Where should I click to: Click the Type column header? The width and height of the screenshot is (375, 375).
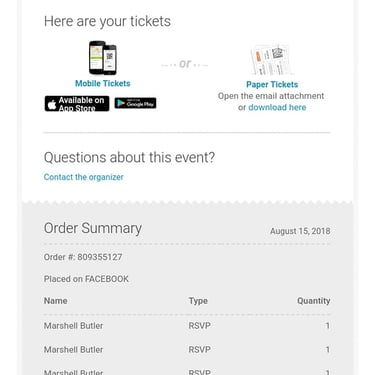(x=198, y=301)
